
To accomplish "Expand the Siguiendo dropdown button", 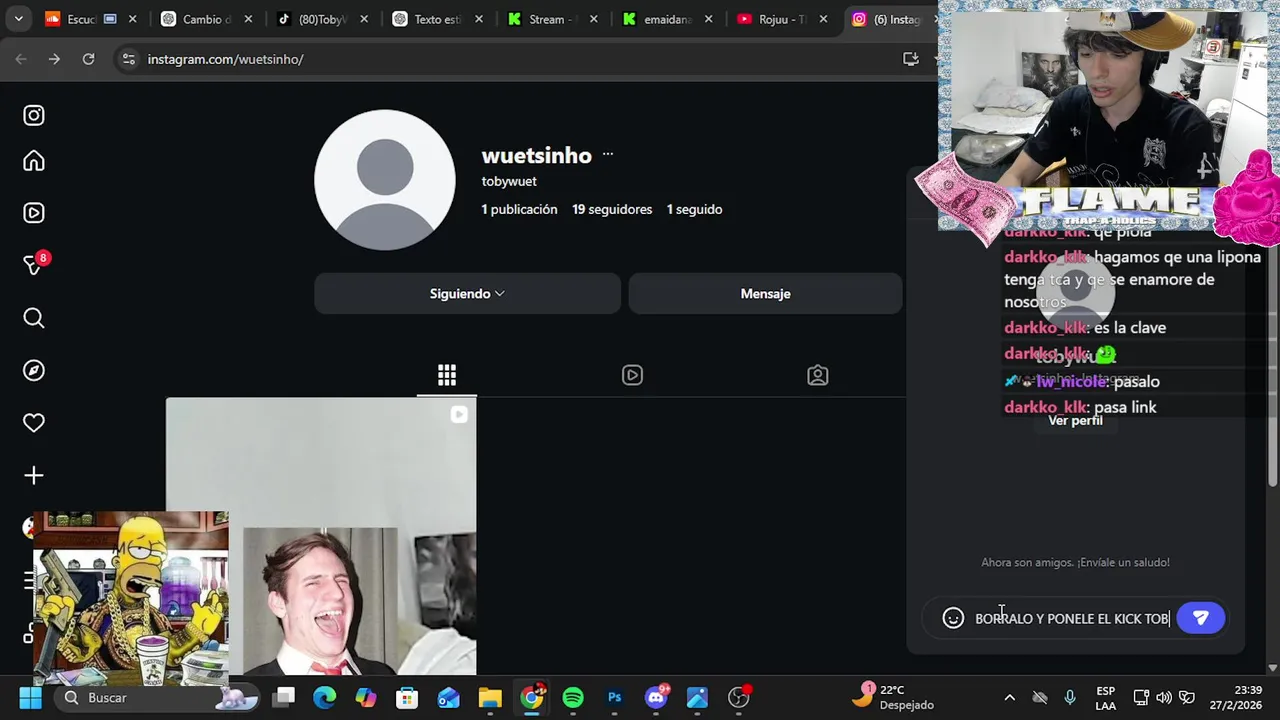I will click(x=467, y=294).
